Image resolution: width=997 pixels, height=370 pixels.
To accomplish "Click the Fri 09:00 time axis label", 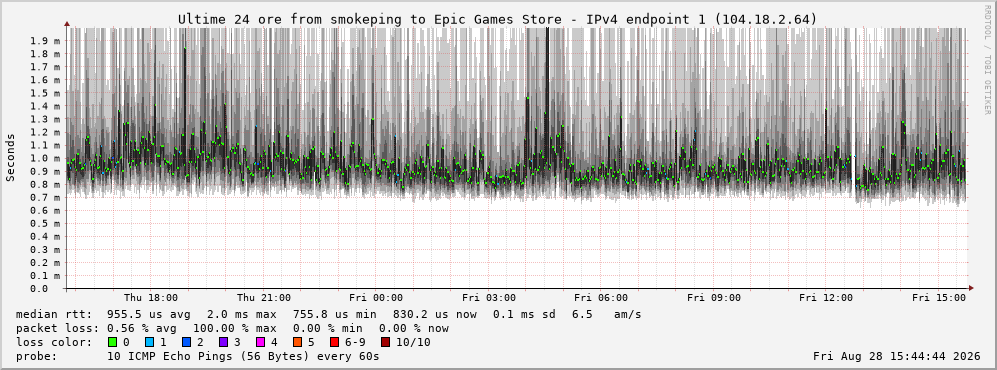I will point(713,298).
